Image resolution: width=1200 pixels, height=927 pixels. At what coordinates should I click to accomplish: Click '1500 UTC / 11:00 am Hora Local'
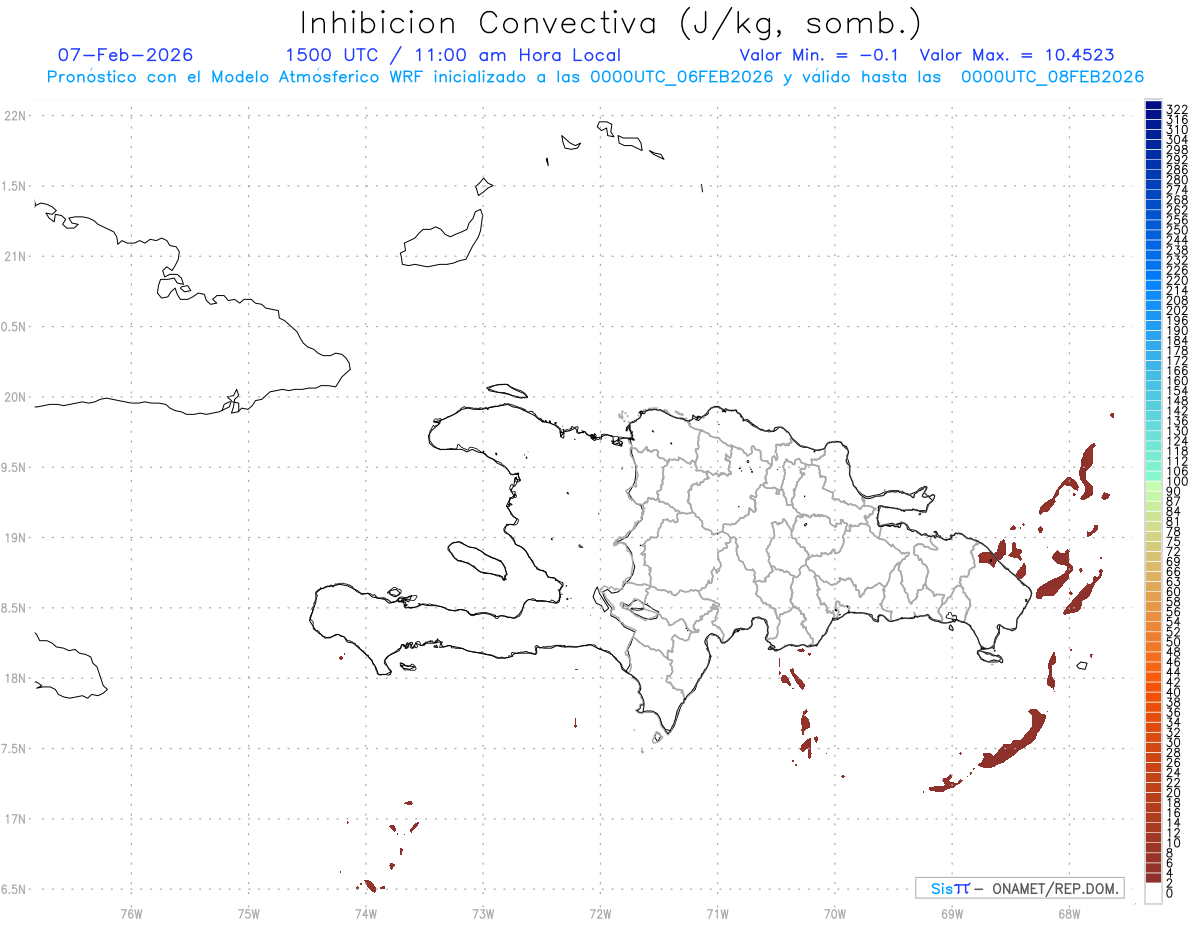(x=453, y=55)
